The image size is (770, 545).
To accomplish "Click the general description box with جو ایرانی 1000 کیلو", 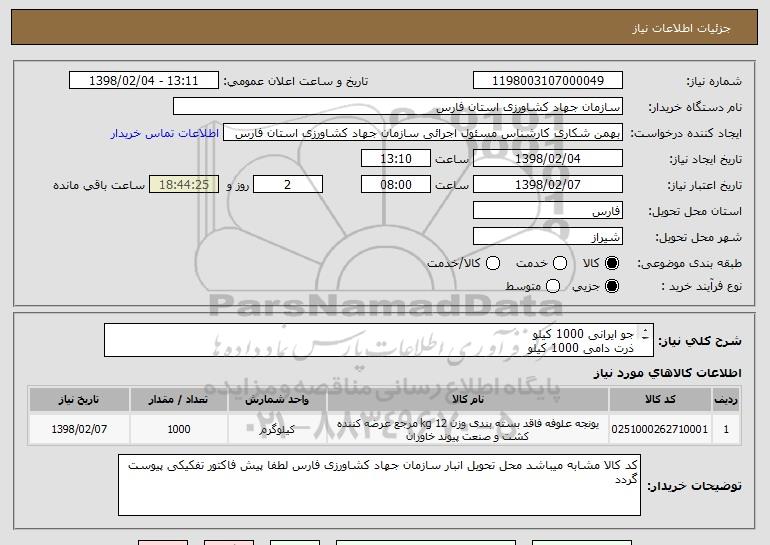I will click(379, 340).
